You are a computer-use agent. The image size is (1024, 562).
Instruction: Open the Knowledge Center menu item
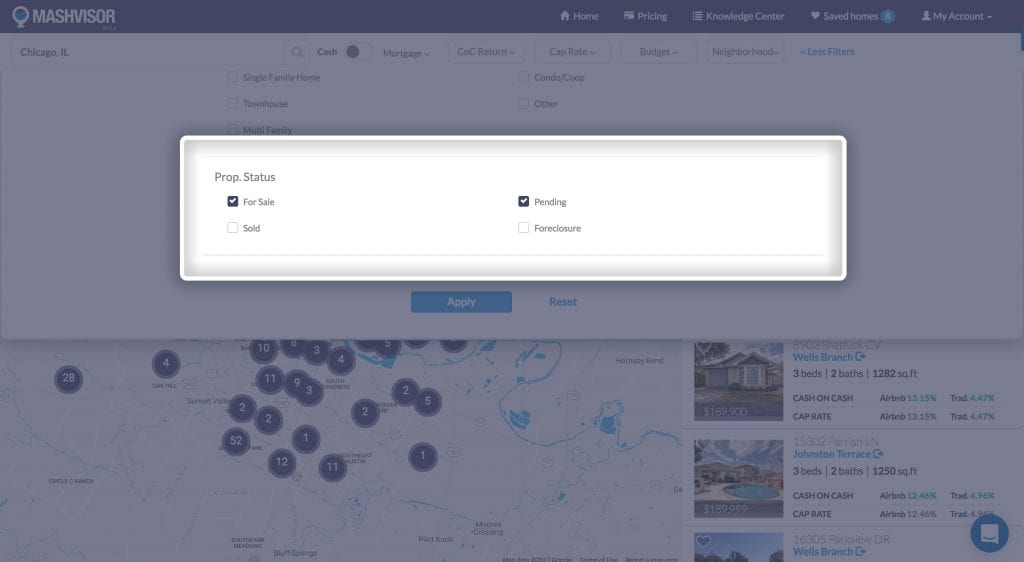(x=738, y=16)
